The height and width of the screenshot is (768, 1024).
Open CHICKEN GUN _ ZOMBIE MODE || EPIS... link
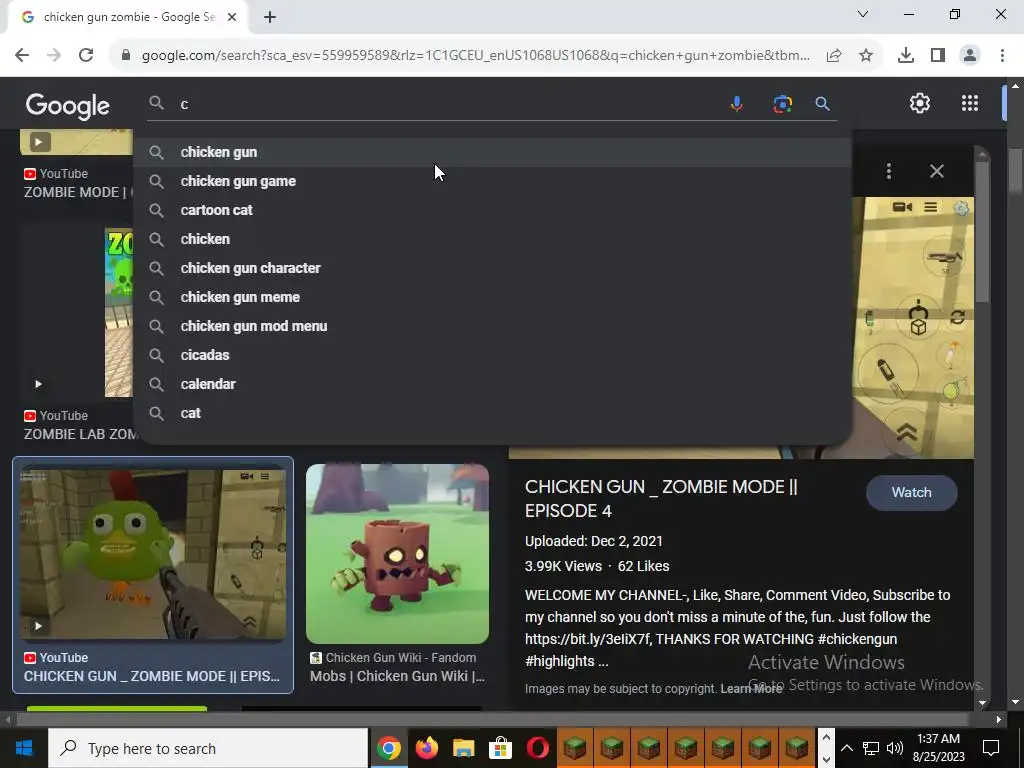[152, 676]
